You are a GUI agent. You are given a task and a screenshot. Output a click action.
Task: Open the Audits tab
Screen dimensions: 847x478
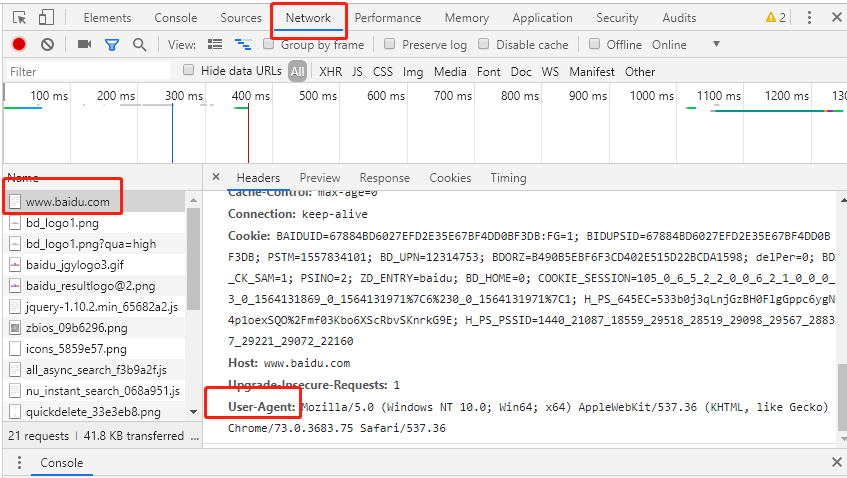[679, 18]
